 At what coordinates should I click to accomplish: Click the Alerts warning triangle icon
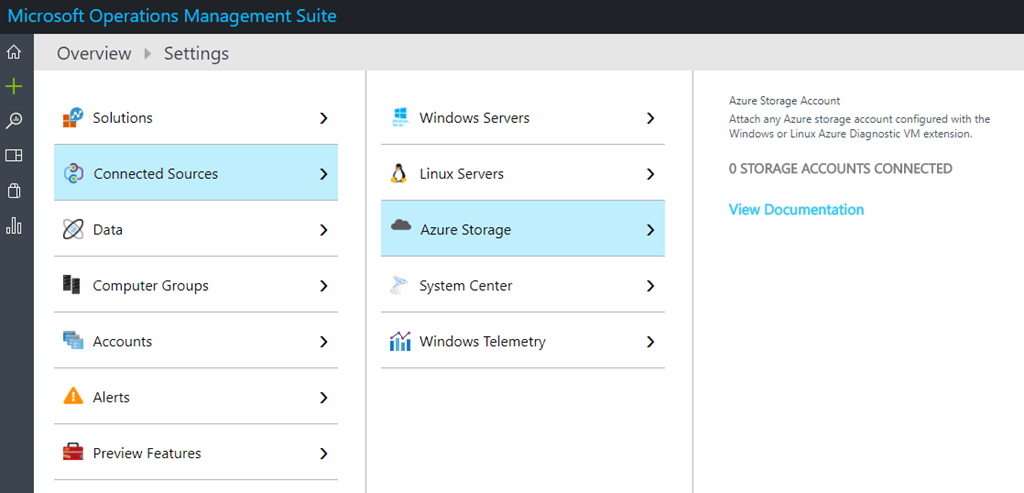pos(73,397)
